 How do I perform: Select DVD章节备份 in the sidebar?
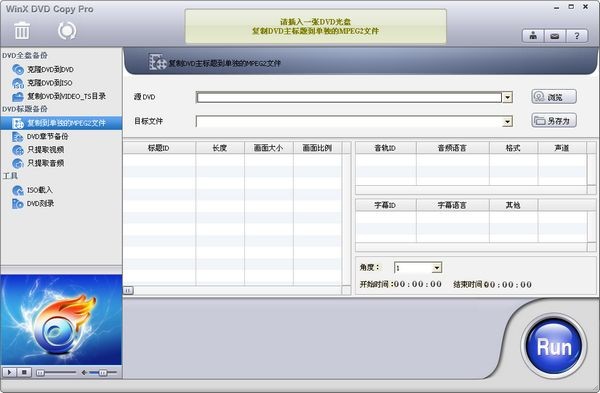[x=47, y=136]
